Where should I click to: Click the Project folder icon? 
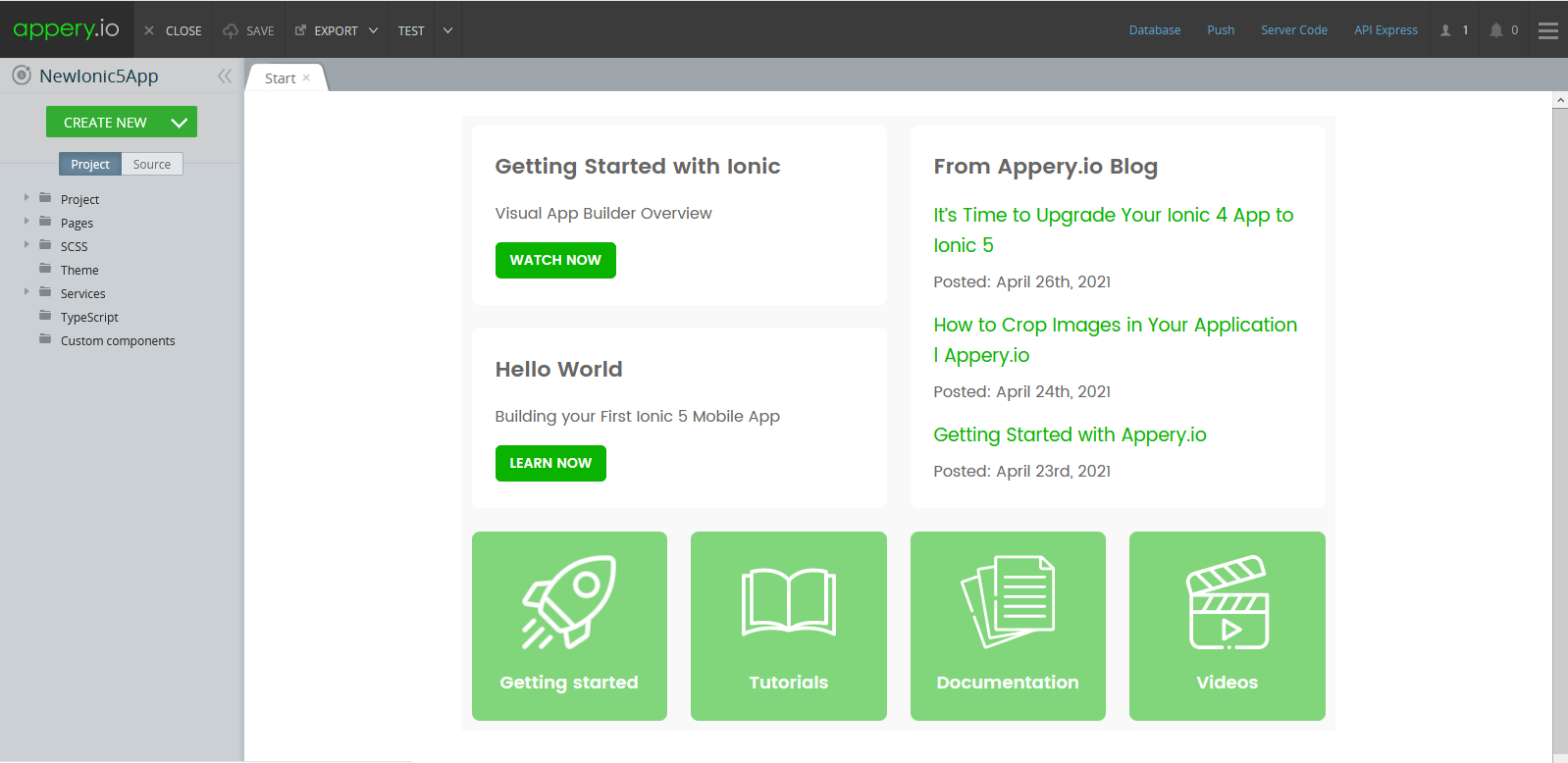point(45,198)
